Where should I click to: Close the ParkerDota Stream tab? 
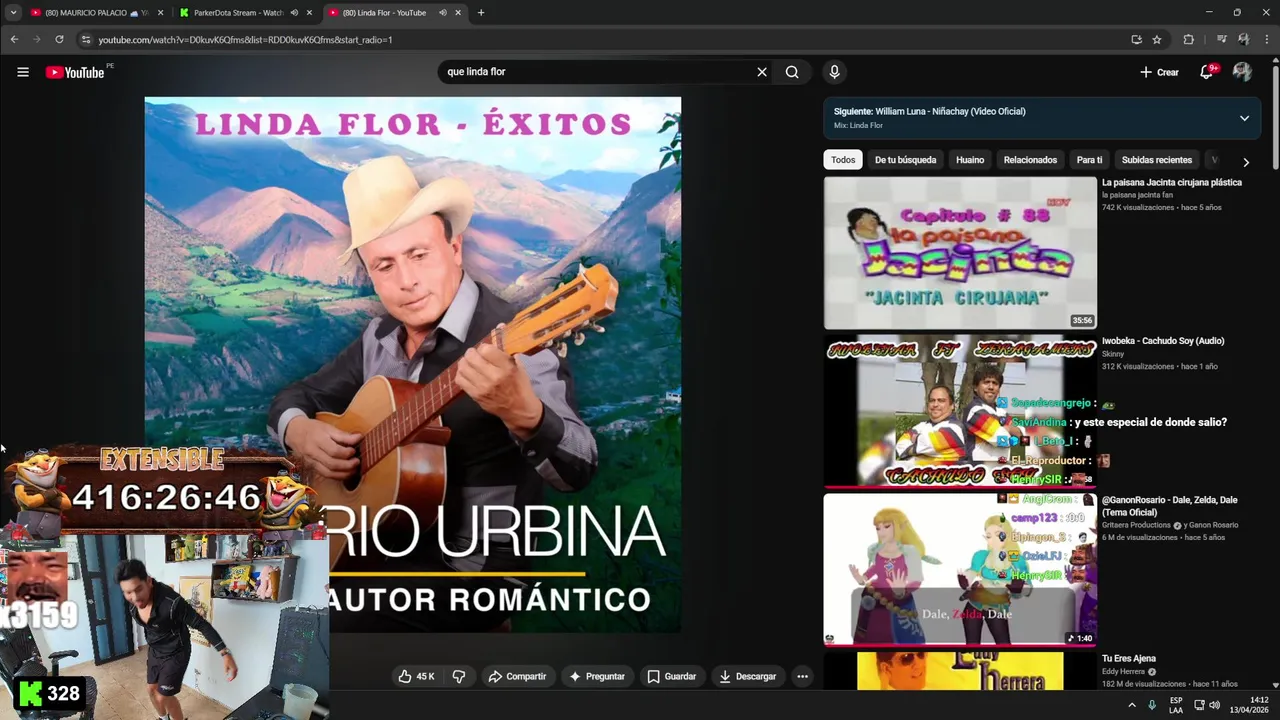tap(309, 13)
